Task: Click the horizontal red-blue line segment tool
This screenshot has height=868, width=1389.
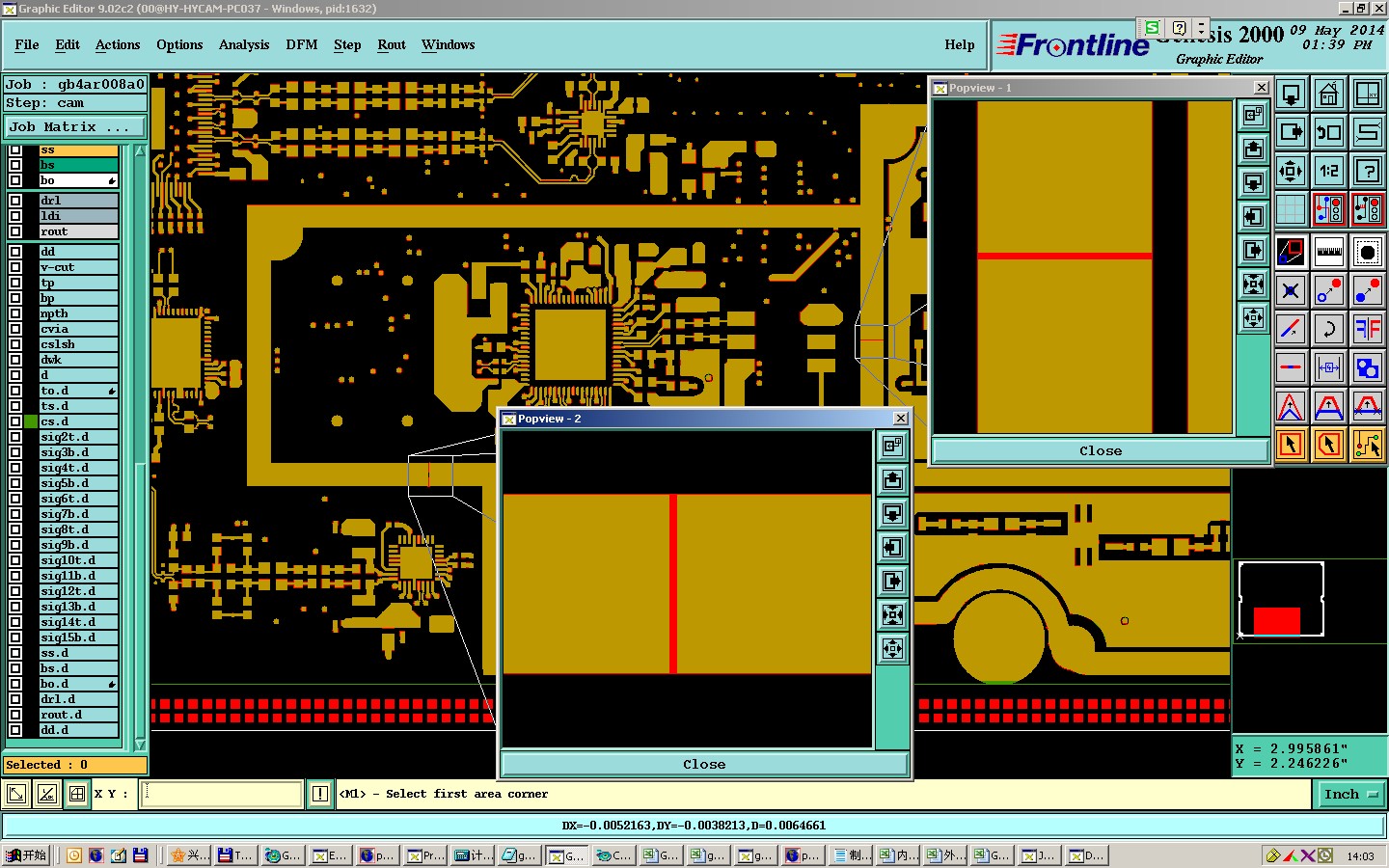Action: tap(1291, 367)
